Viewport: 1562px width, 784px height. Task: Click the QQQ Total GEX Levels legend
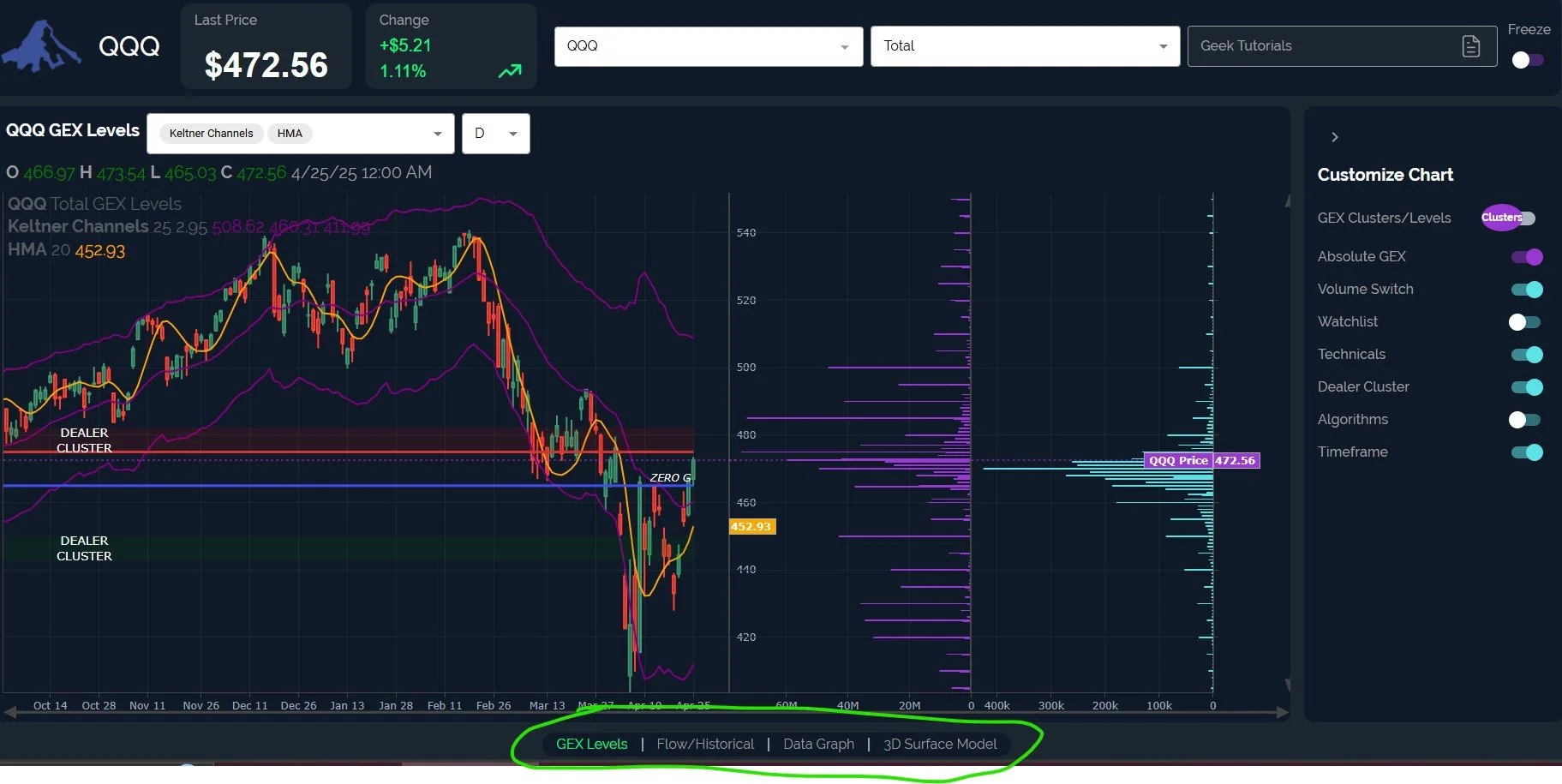94,204
